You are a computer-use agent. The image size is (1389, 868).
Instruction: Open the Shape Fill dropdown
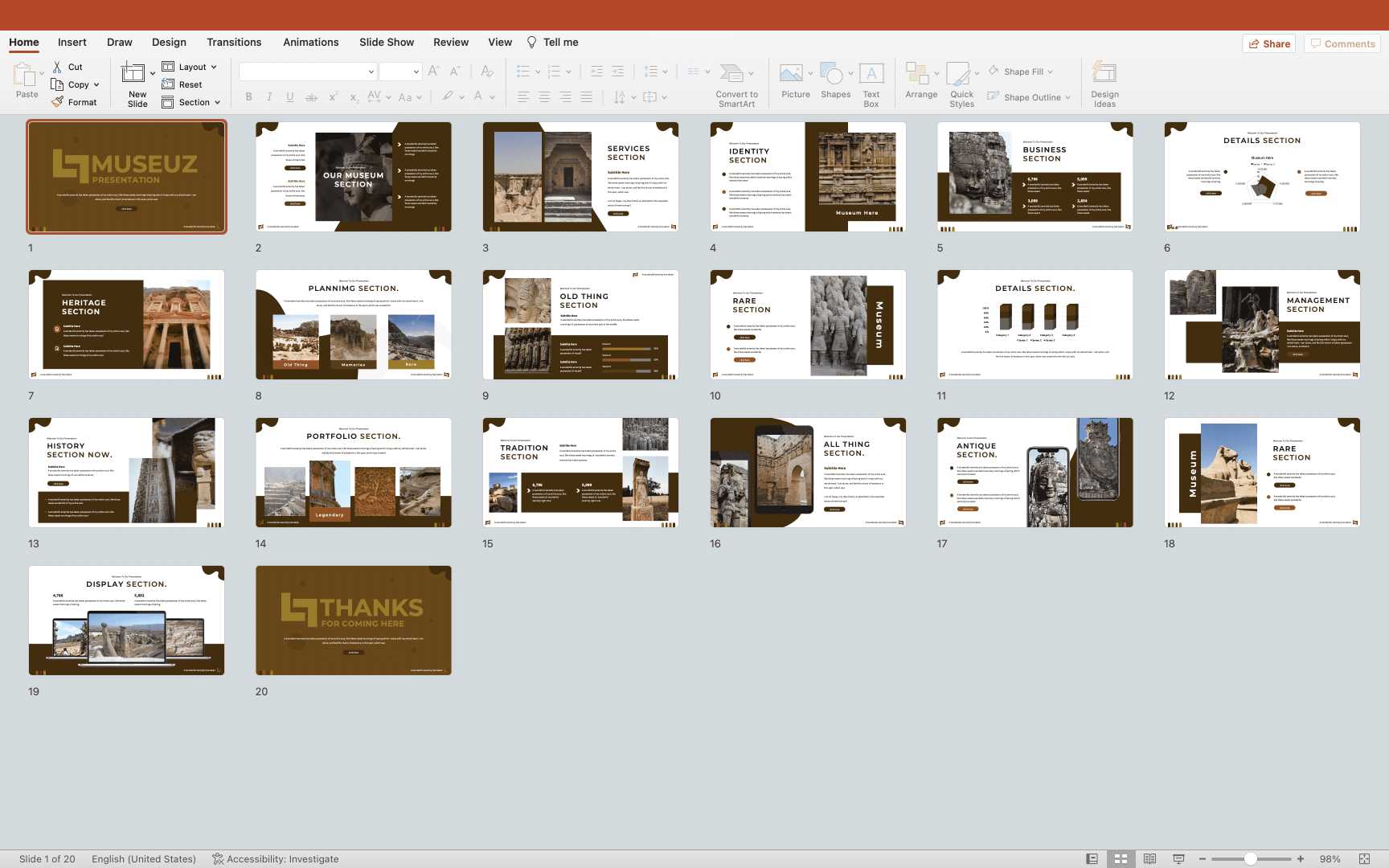tap(1050, 72)
